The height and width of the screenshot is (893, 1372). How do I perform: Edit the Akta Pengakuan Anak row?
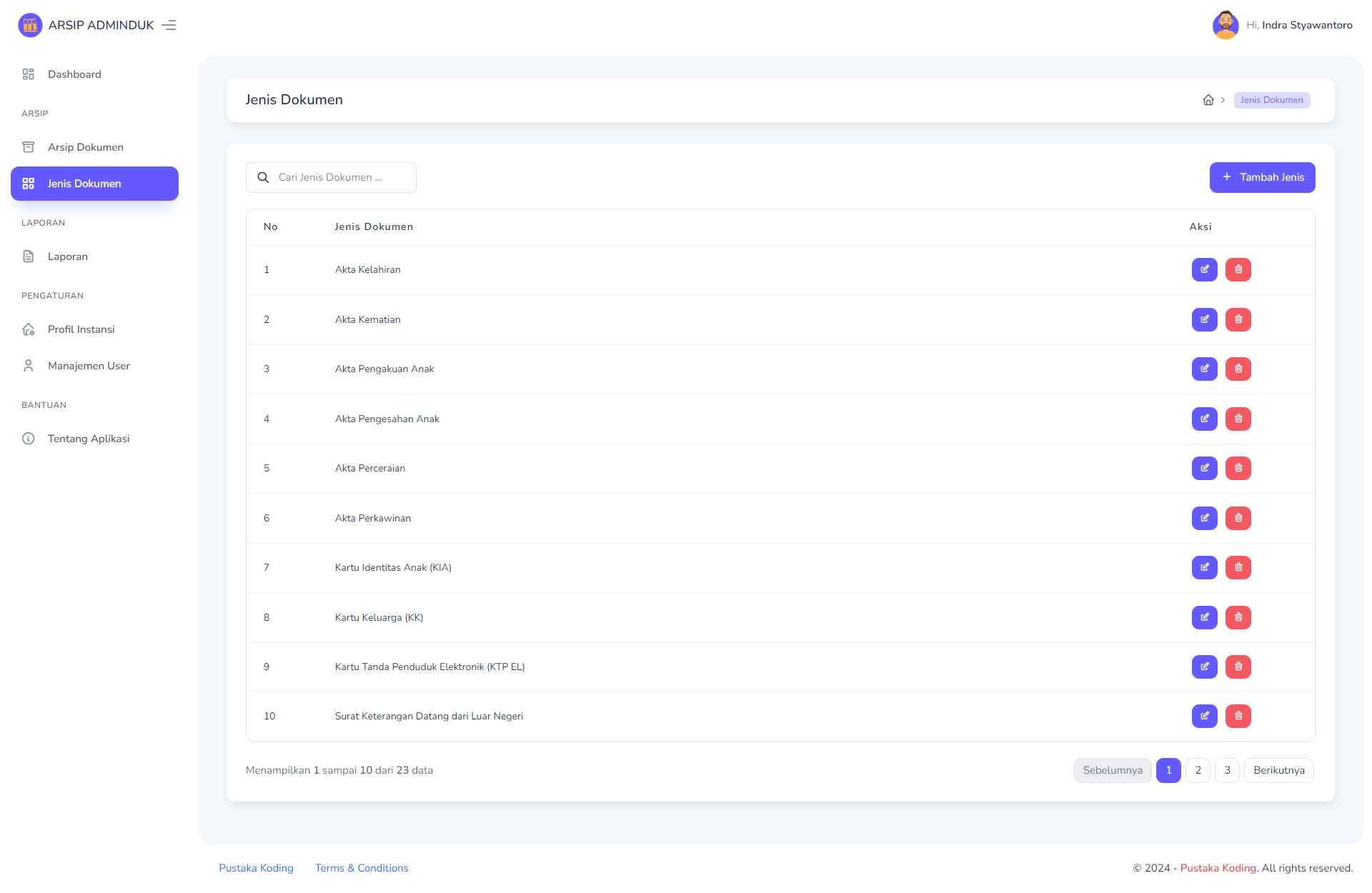1205,369
